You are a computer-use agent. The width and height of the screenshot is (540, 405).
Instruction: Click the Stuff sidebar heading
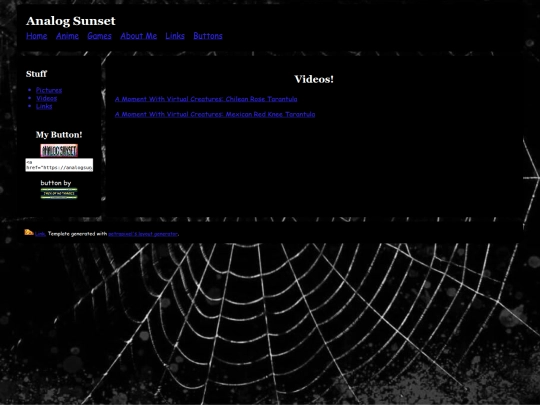(x=36, y=74)
